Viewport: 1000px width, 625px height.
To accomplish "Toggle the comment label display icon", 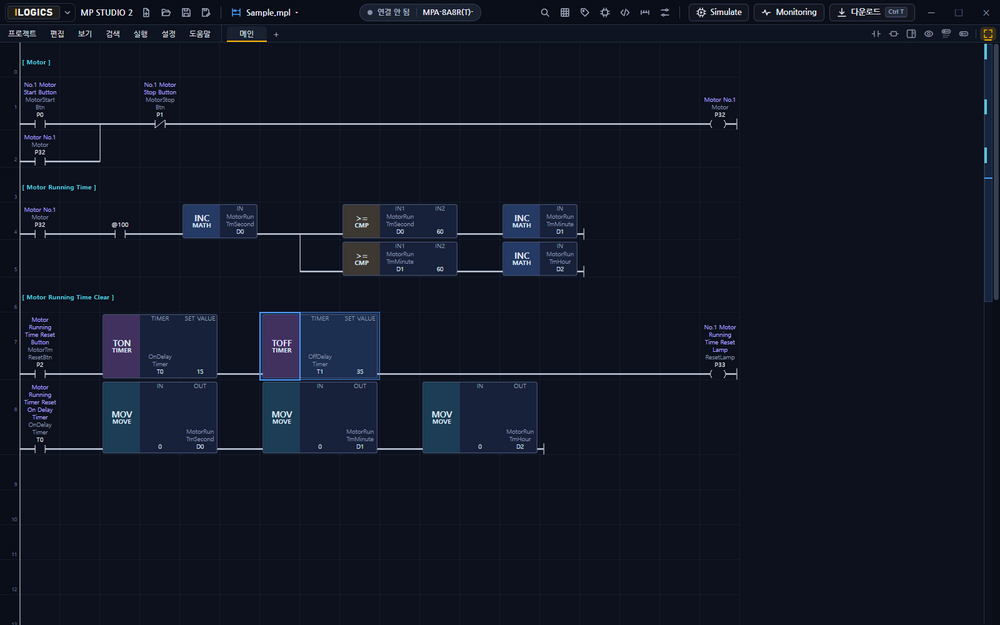I will point(946,34).
